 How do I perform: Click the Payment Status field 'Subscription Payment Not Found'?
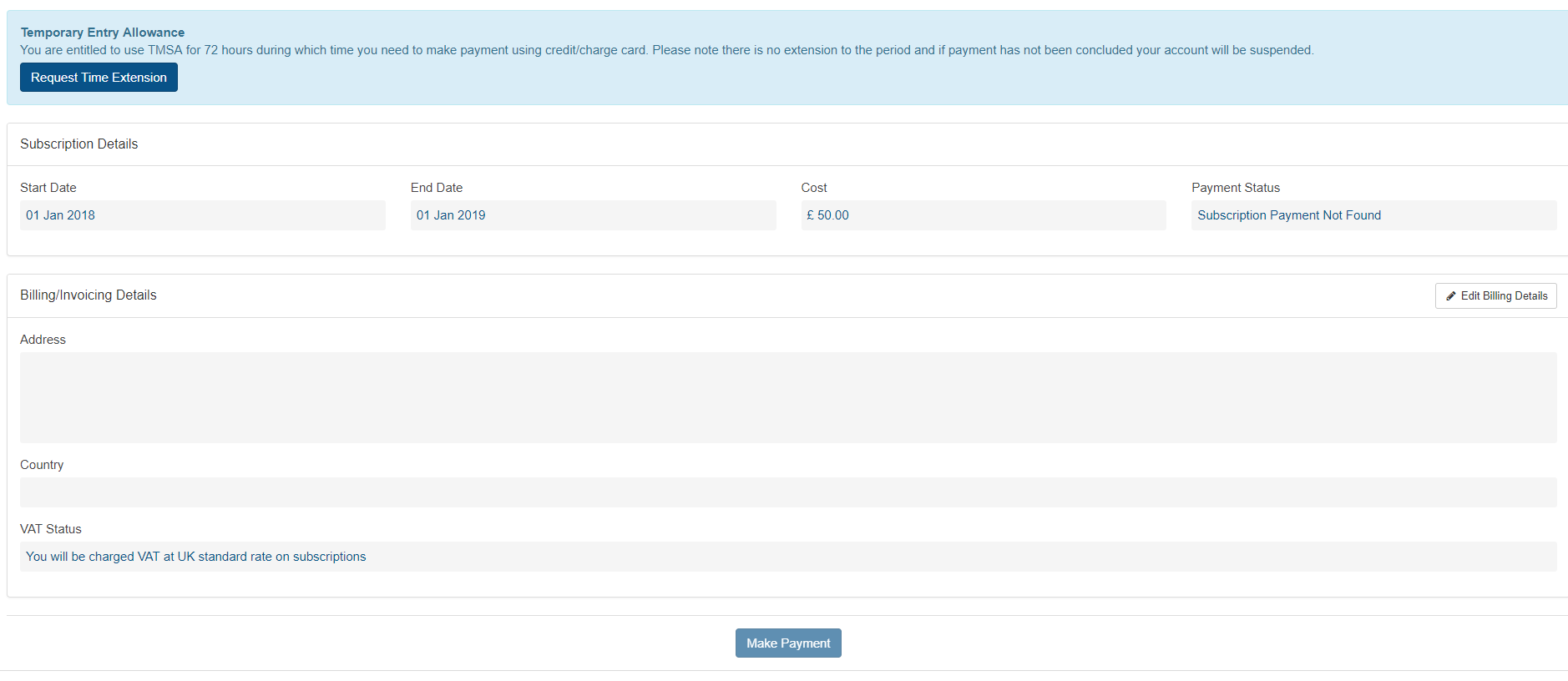pos(1373,215)
